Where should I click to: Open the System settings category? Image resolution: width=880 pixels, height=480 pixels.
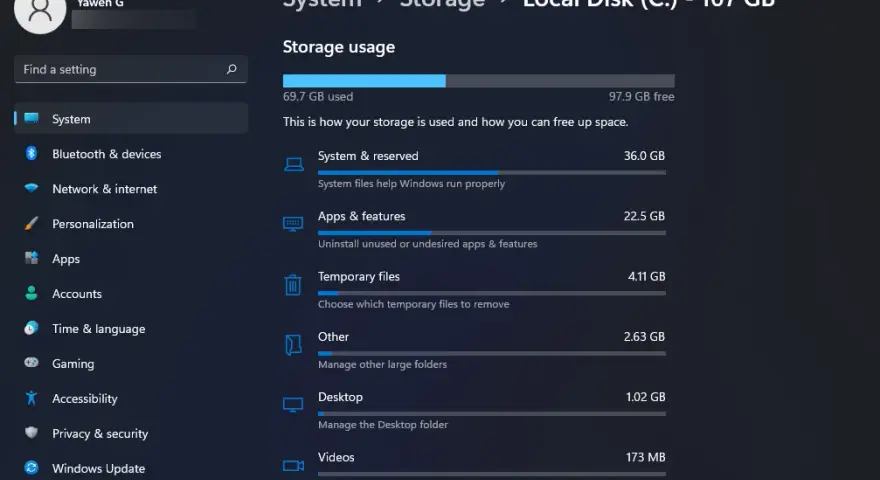131,118
